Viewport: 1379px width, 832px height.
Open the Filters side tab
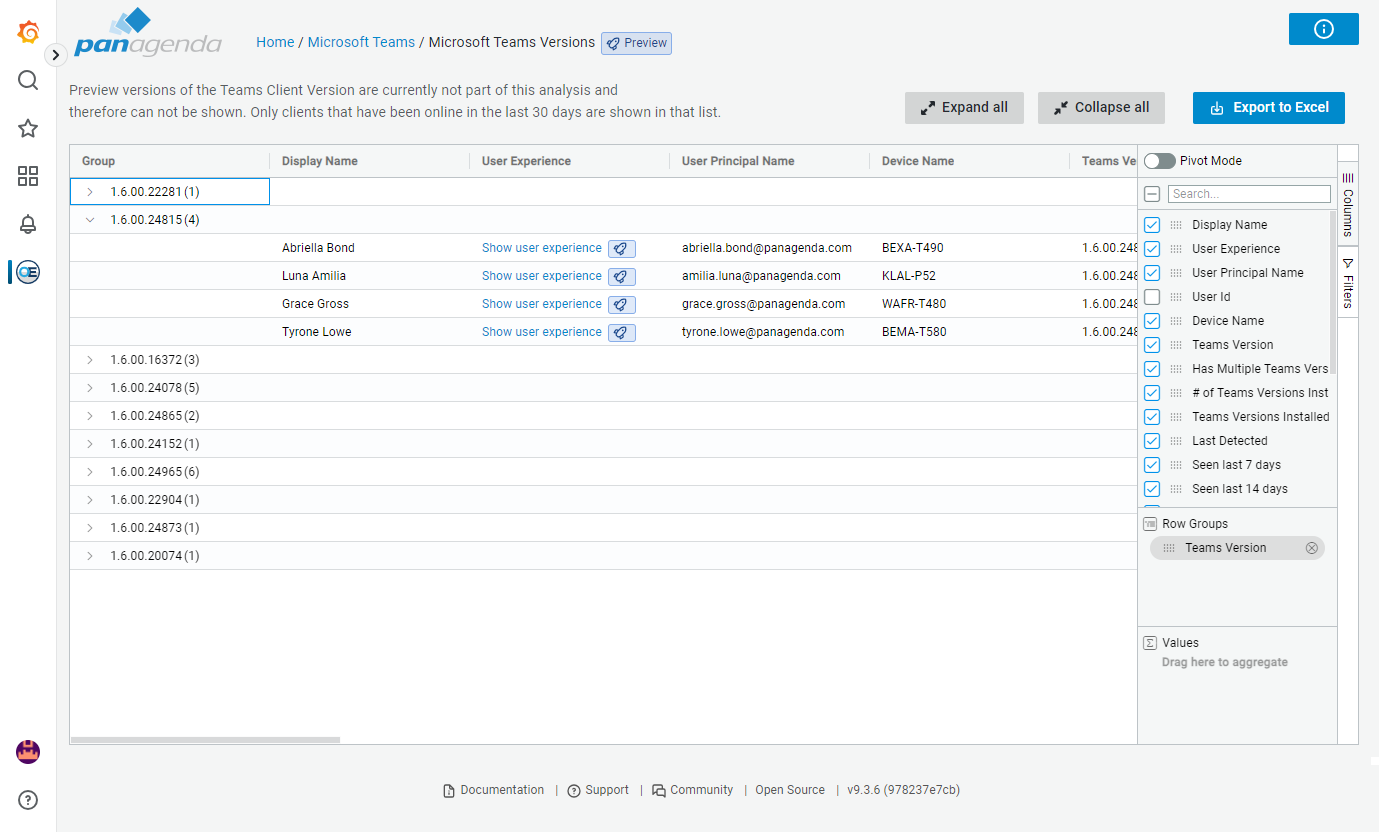click(x=1347, y=283)
